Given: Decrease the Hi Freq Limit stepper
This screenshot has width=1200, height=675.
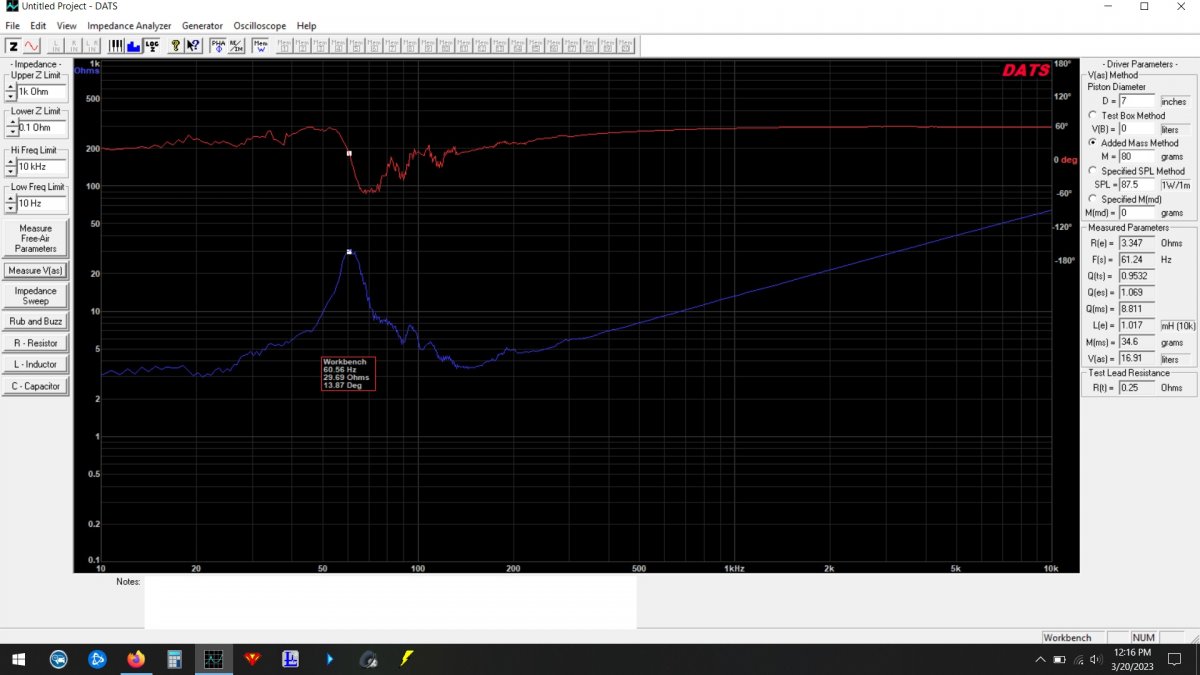Looking at the screenshot, I should tap(11, 171).
